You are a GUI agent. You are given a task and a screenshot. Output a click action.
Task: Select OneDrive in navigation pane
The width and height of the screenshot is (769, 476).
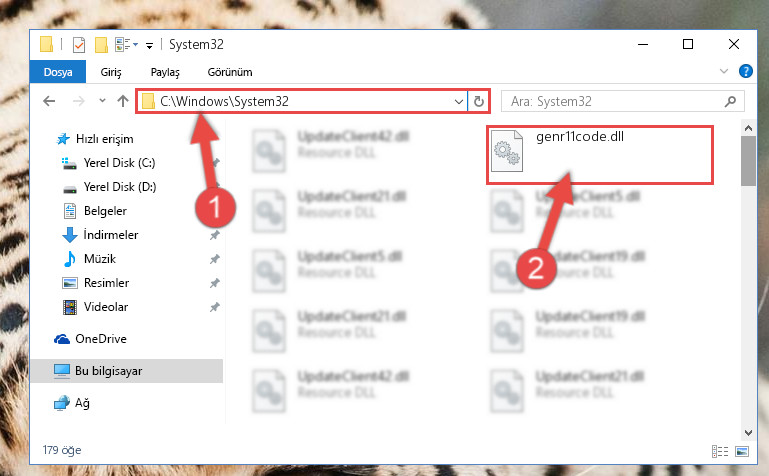point(101,339)
